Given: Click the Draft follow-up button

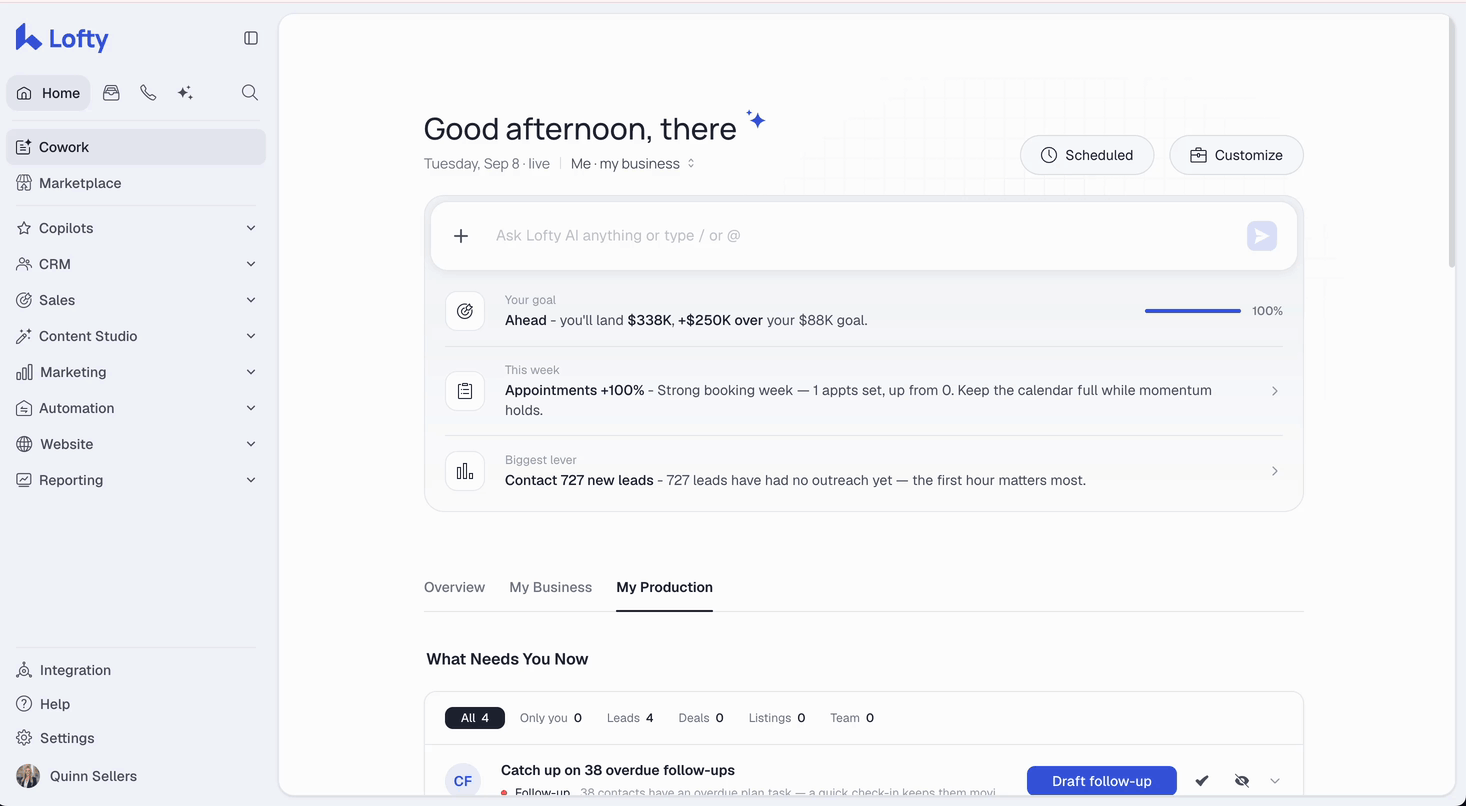Looking at the screenshot, I should (x=1101, y=781).
